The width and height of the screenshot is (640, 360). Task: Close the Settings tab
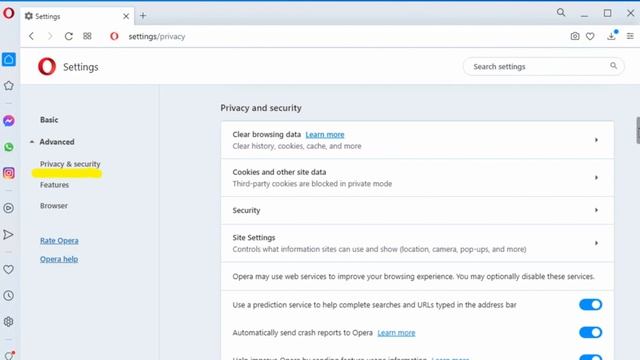(126, 16)
